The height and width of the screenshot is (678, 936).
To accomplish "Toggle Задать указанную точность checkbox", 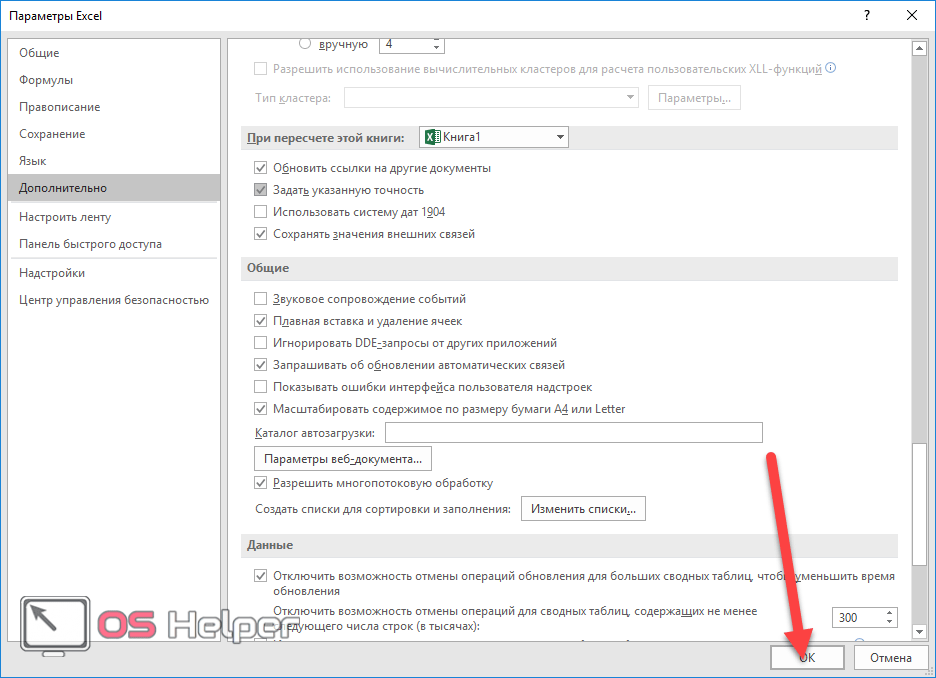I will tap(260, 190).
